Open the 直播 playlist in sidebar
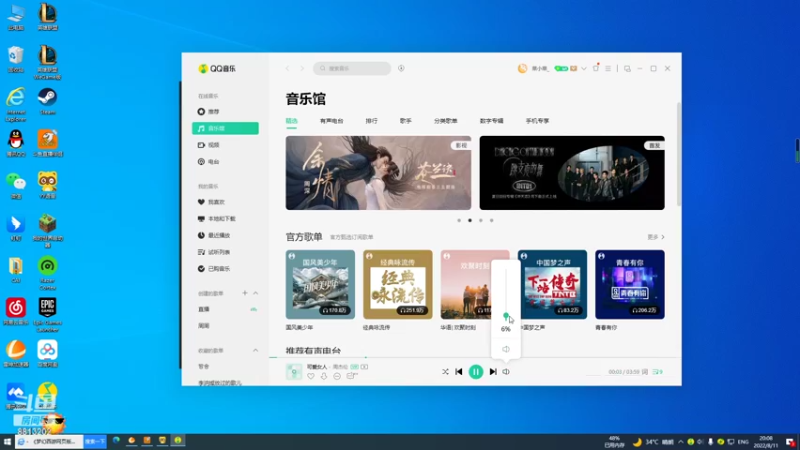The width and height of the screenshot is (800, 450). pyautogui.click(x=204, y=309)
